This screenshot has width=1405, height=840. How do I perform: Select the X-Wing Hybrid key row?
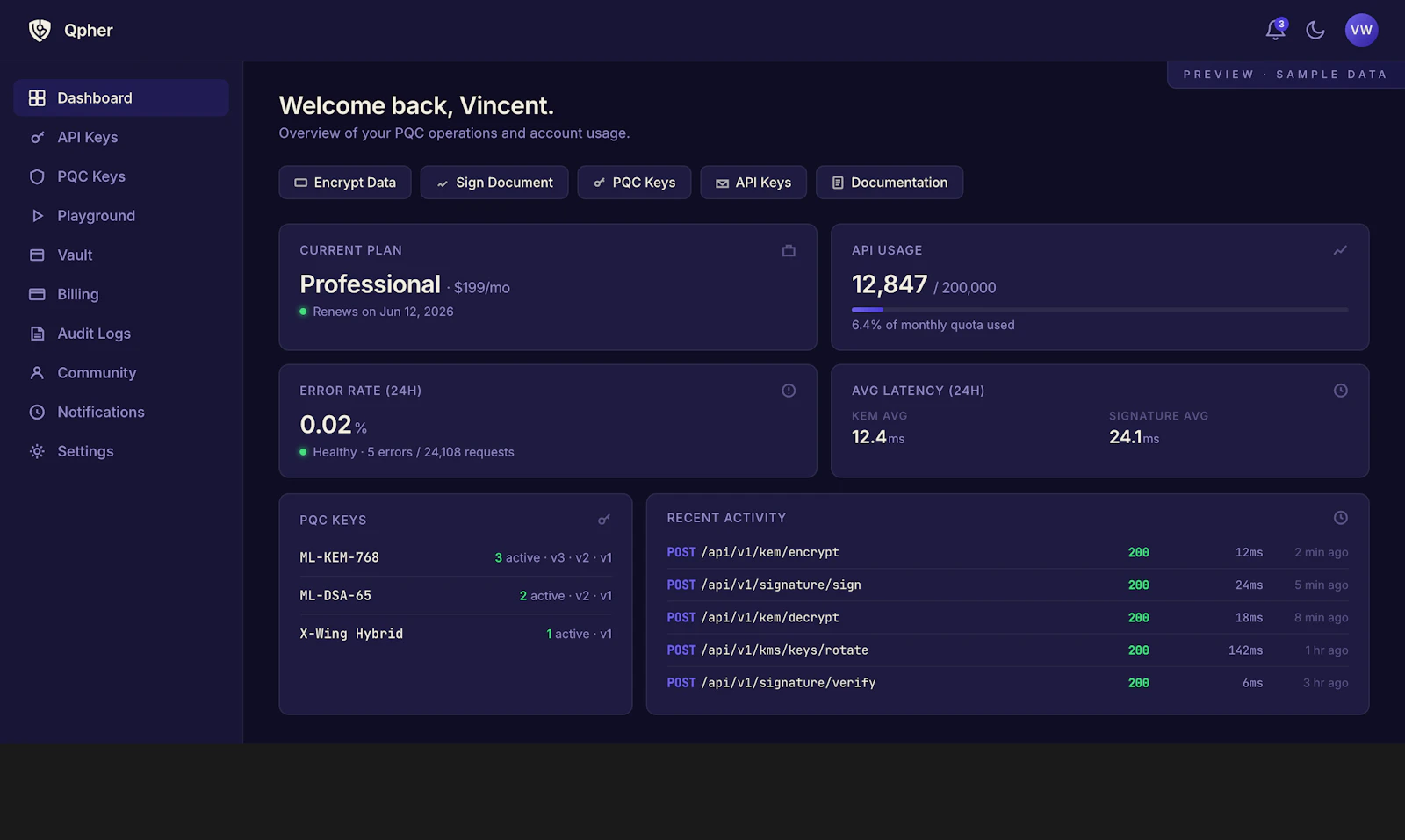click(x=456, y=634)
